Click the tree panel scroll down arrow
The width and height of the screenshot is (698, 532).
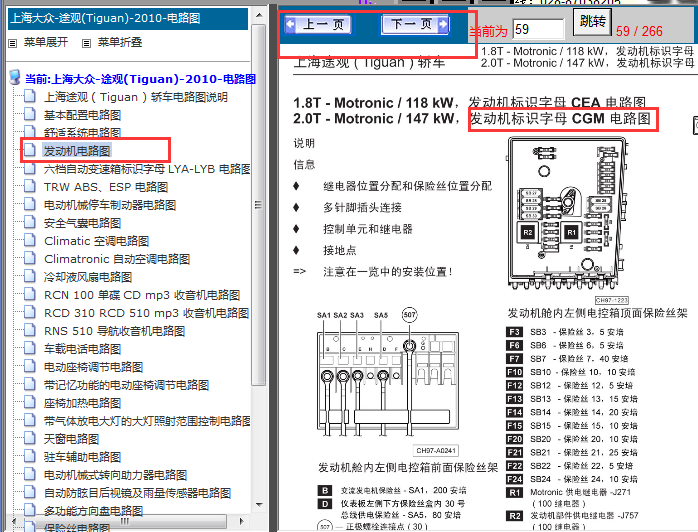259,505
